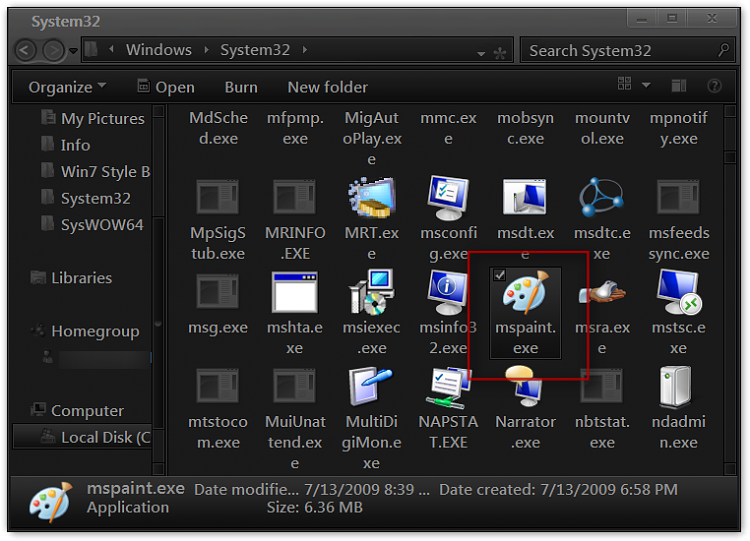
Task: Select the ndadmin.exe server icon
Action: 676,386
